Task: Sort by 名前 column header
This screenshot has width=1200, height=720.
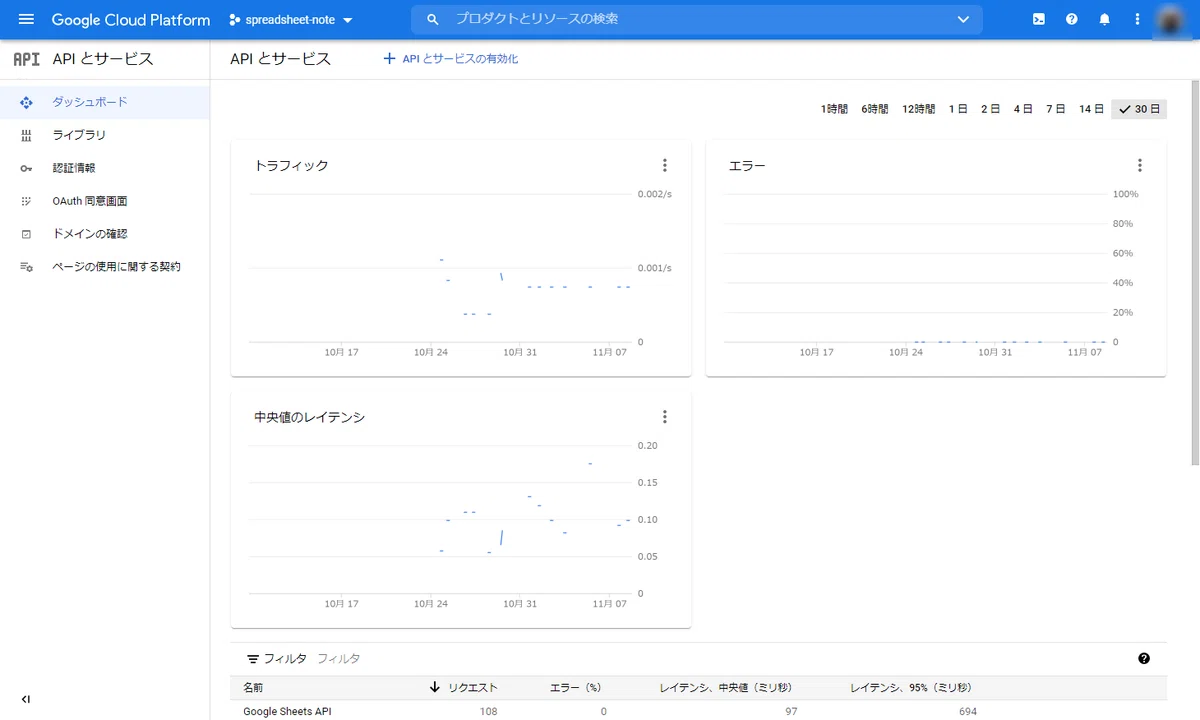Action: [x=254, y=687]
